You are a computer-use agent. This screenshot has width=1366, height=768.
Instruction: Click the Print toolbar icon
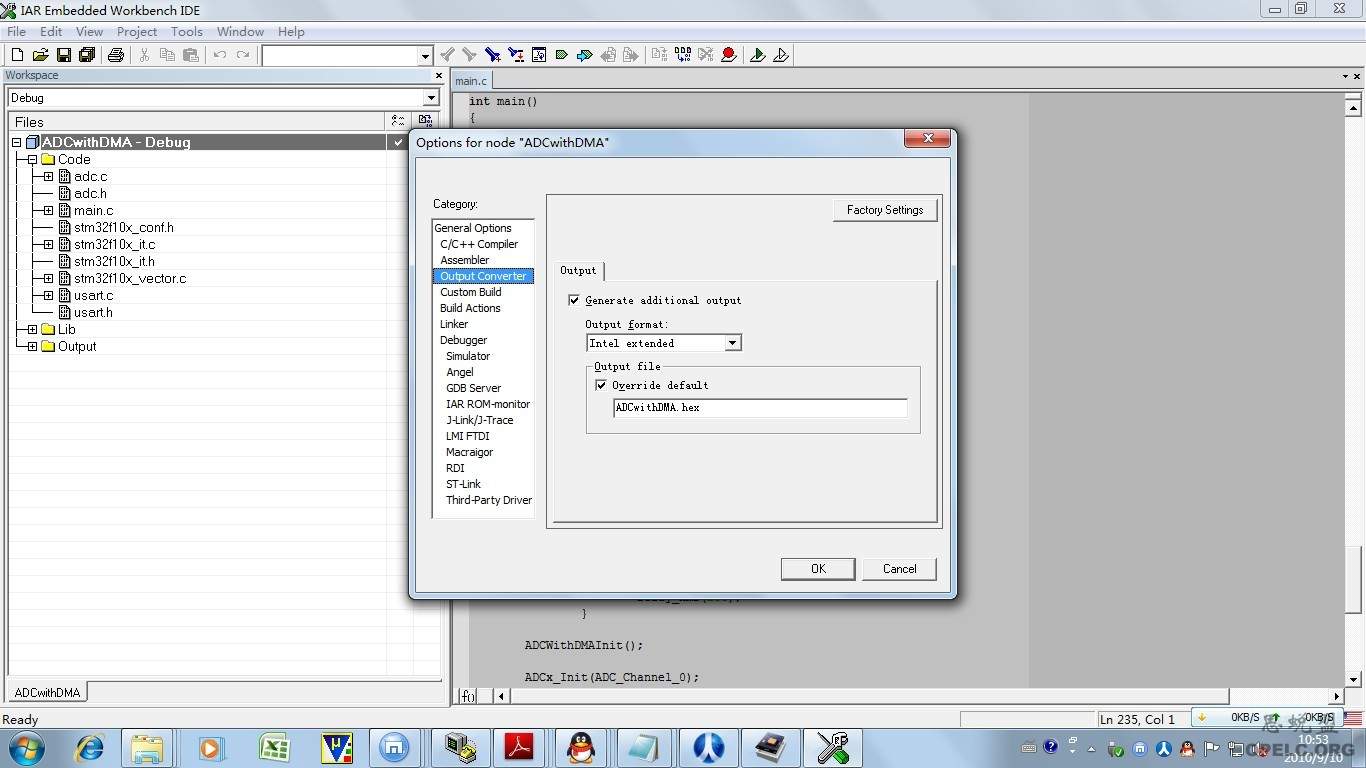pyautogui.click(x=116, y=55)
